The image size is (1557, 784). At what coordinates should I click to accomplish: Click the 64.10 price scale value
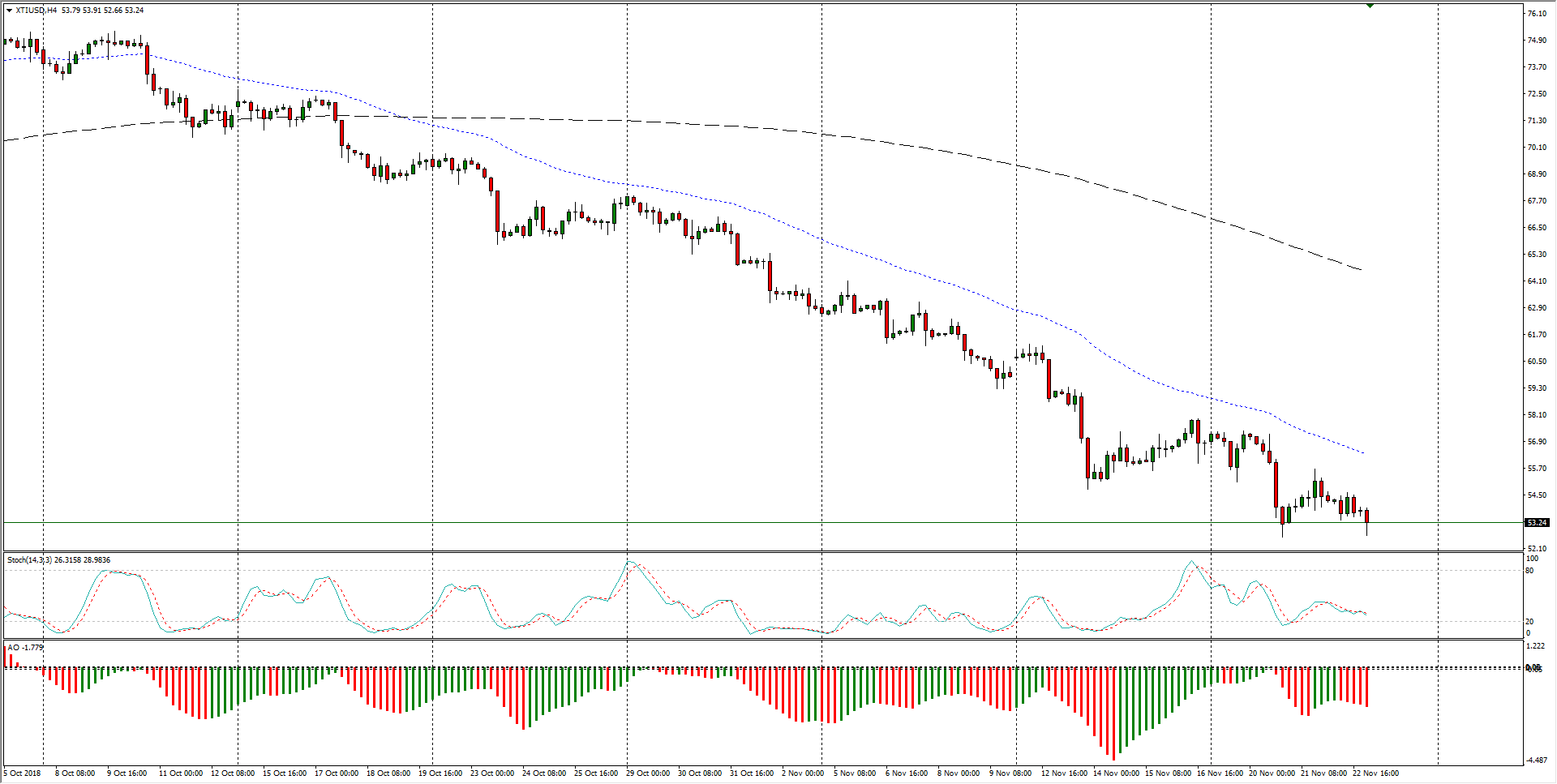pos(1537,281)
